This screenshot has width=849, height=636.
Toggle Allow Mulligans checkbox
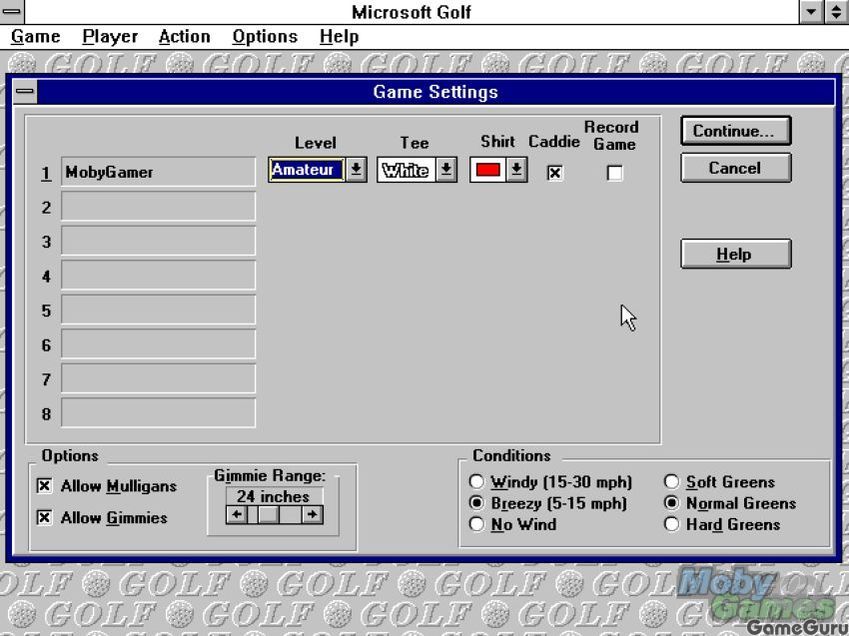44,486
